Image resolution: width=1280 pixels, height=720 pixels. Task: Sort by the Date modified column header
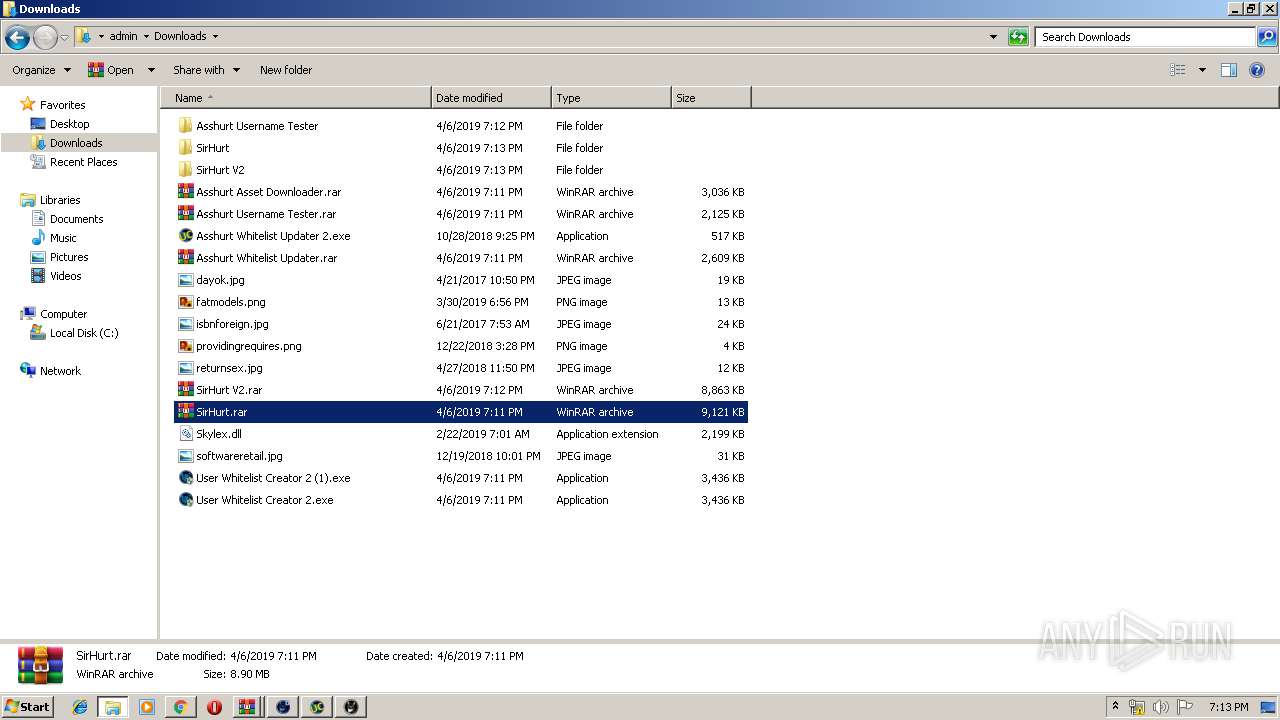(x=491, y=98)
